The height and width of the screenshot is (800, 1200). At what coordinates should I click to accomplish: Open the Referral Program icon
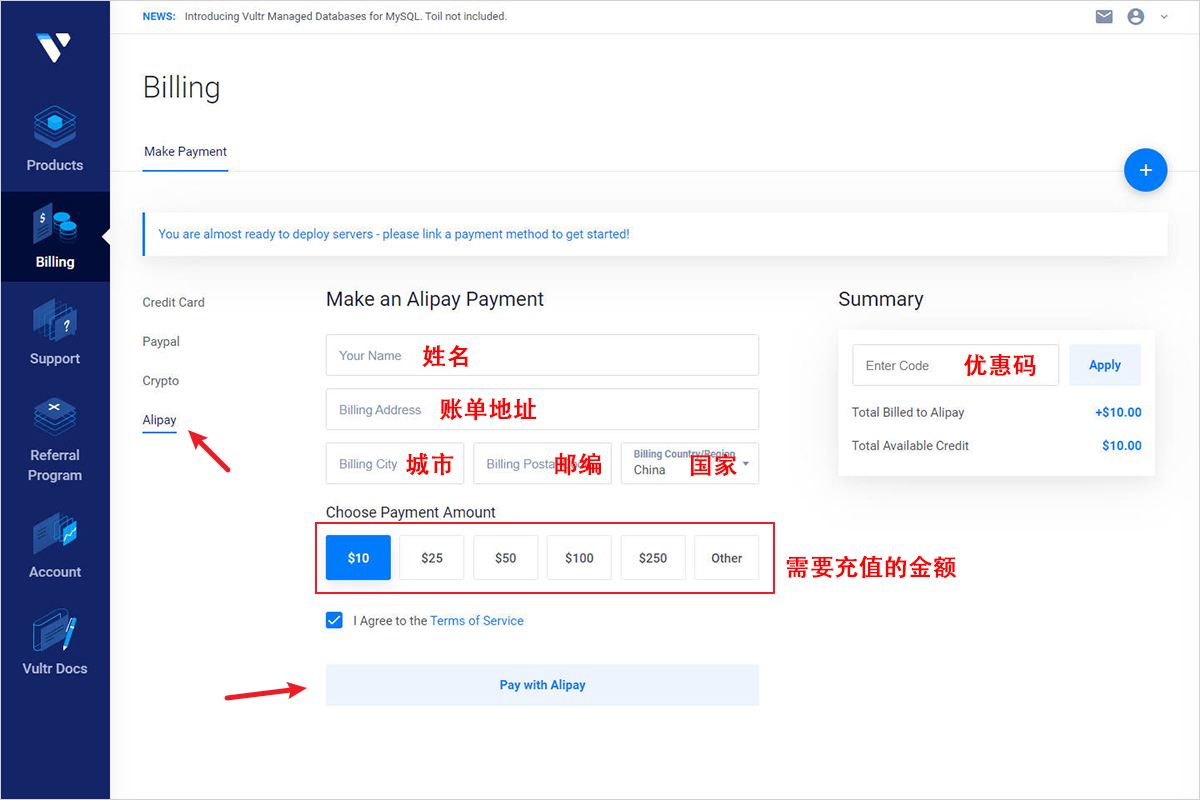tap(55, 417)
